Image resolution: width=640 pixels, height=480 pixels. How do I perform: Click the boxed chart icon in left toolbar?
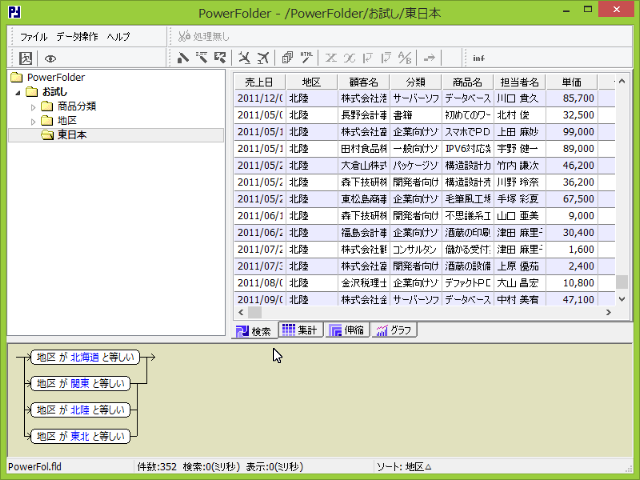25,58
